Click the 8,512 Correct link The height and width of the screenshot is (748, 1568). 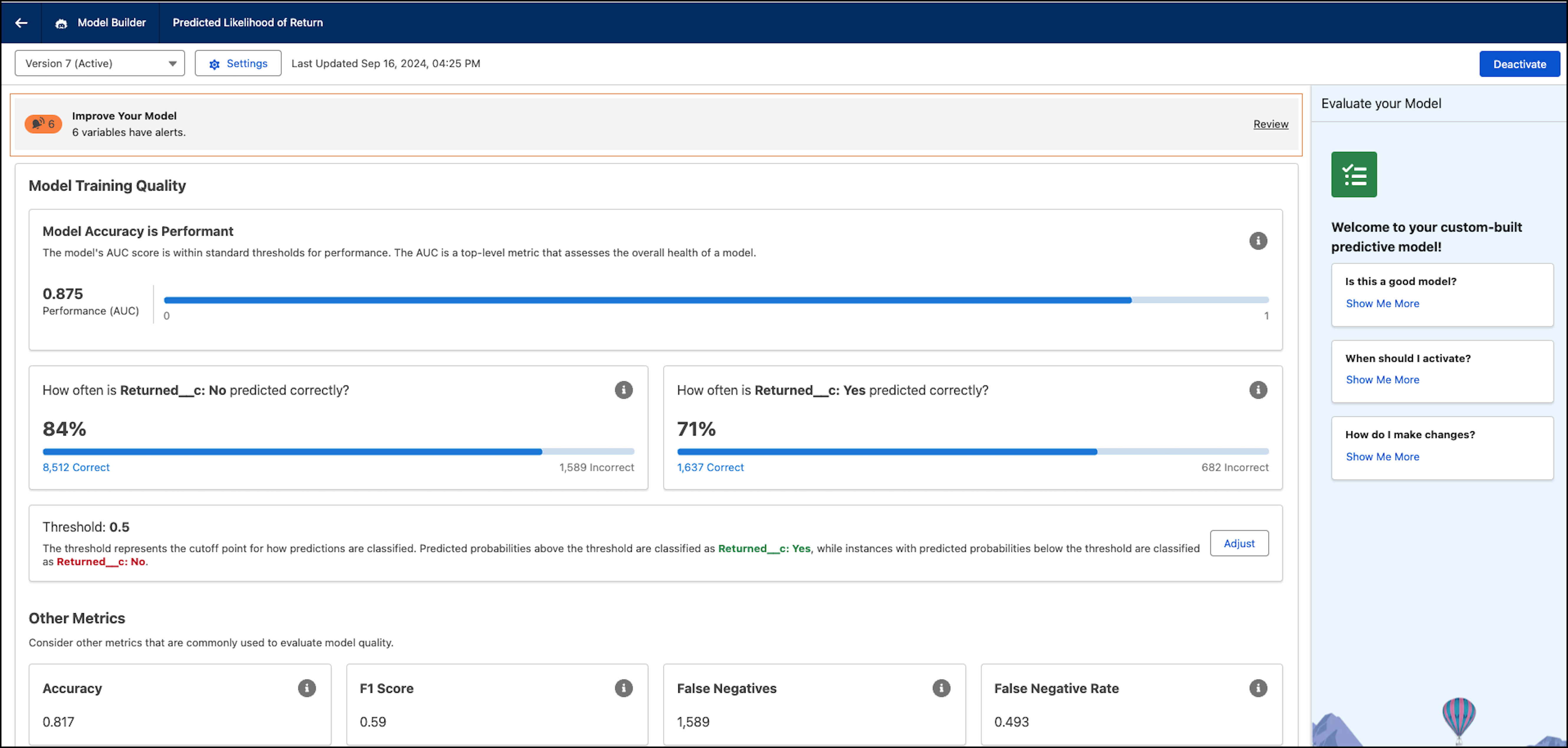coord(76,467)
